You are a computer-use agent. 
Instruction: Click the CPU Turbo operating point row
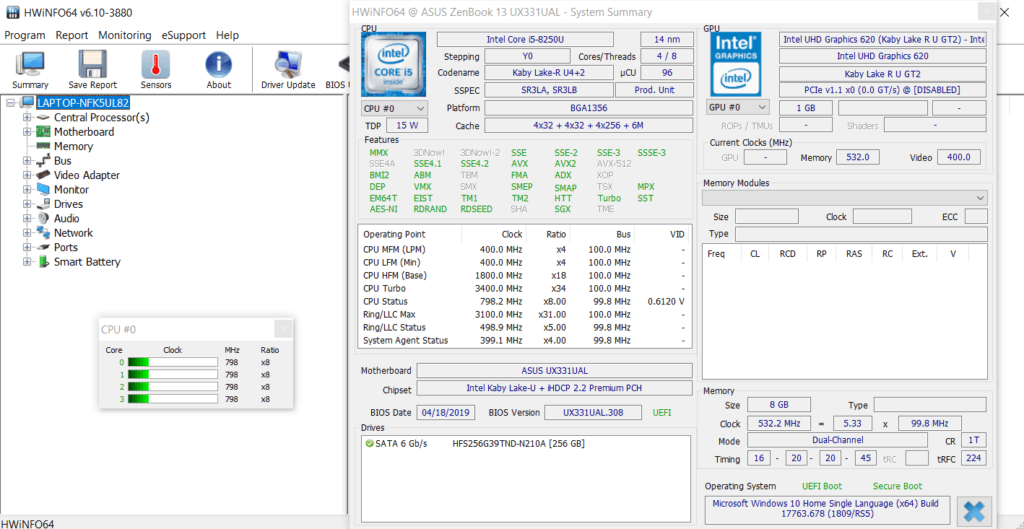(x=524, y=288)
